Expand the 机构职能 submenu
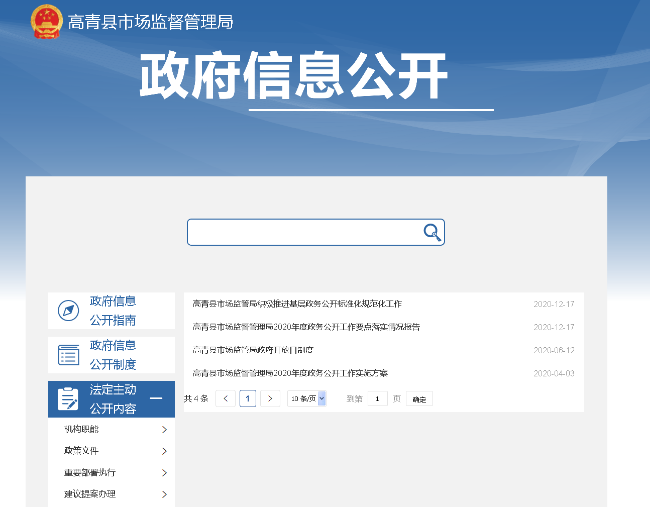Screen dimensions: 650x507 pos(163,429)
